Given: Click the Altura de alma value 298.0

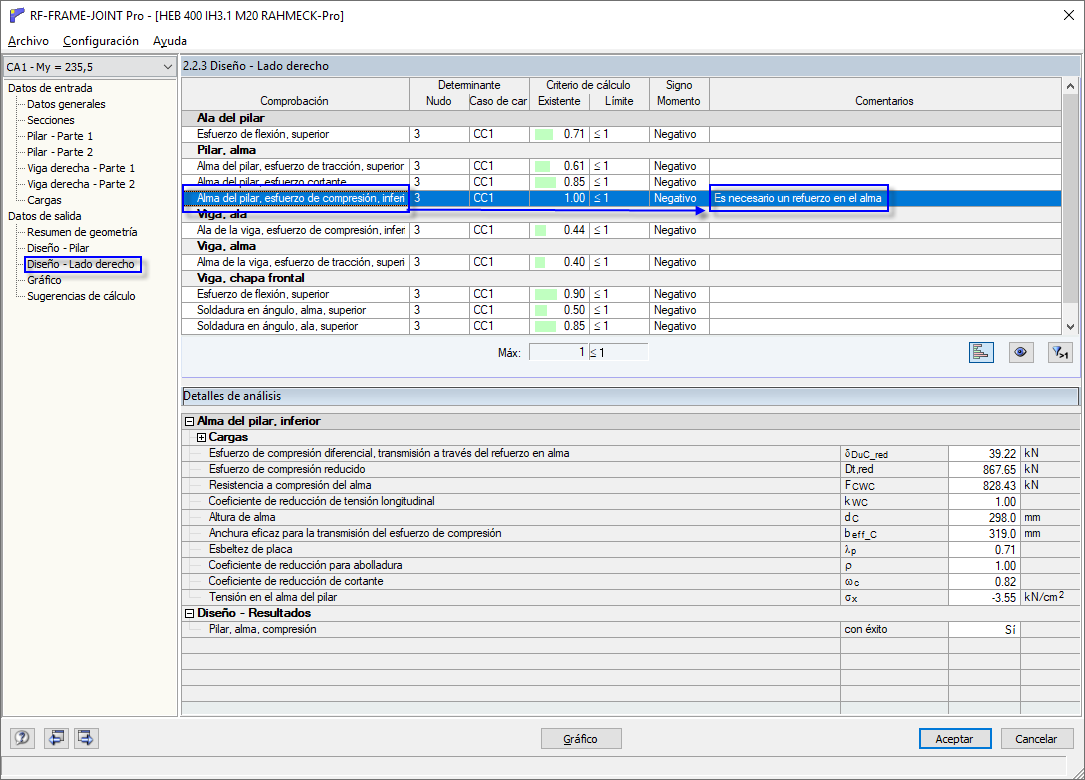Looking at the screenshot, I should point(984,517).
